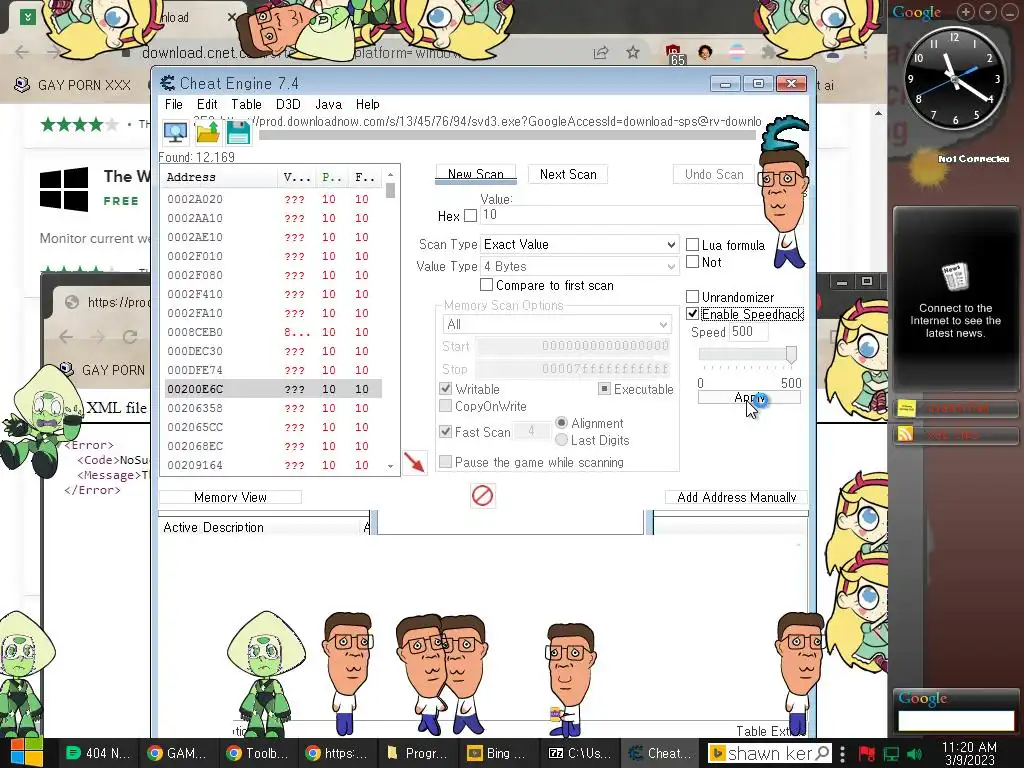Select the Last Digits radio button
Screen dimensions: 1024x768
[561, 440]
